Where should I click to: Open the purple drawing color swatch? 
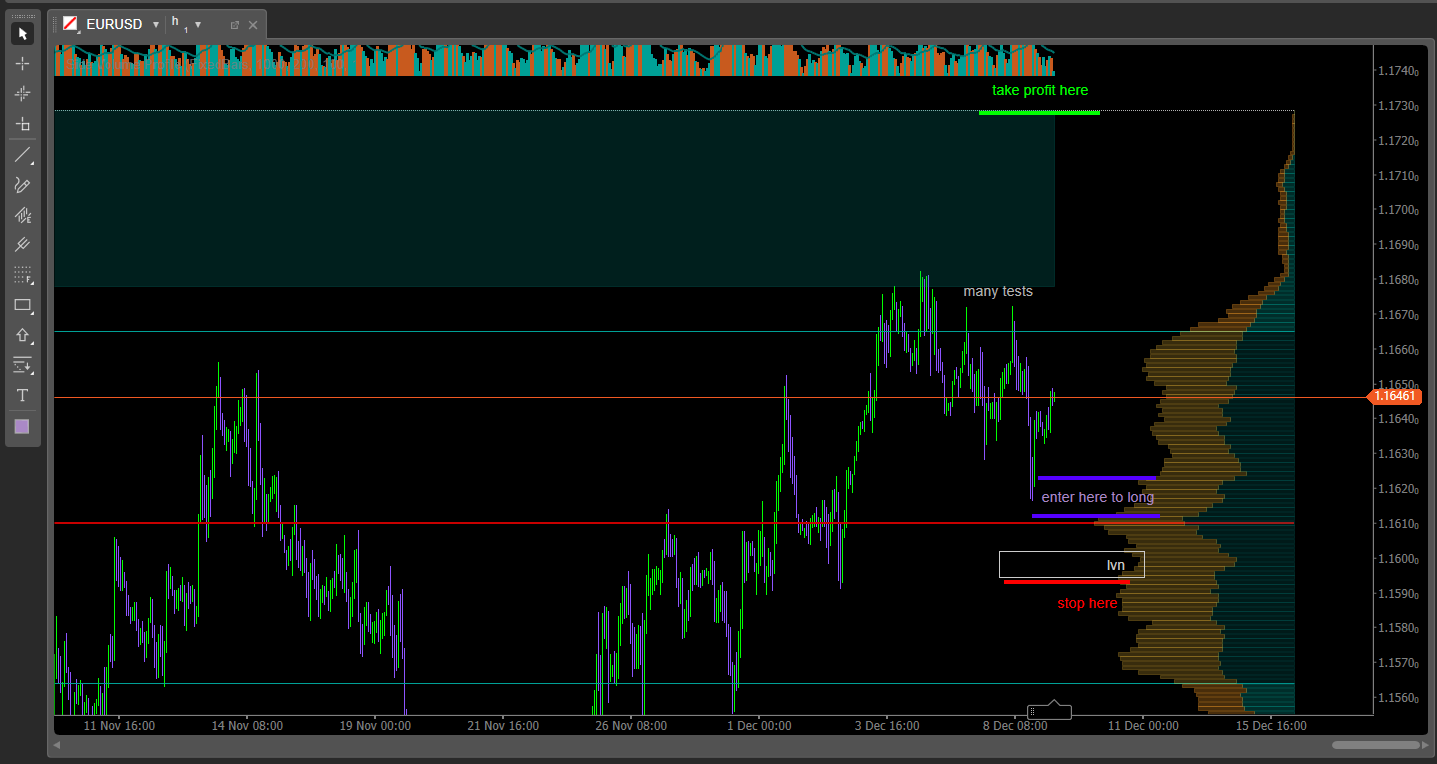pos(22,427)
